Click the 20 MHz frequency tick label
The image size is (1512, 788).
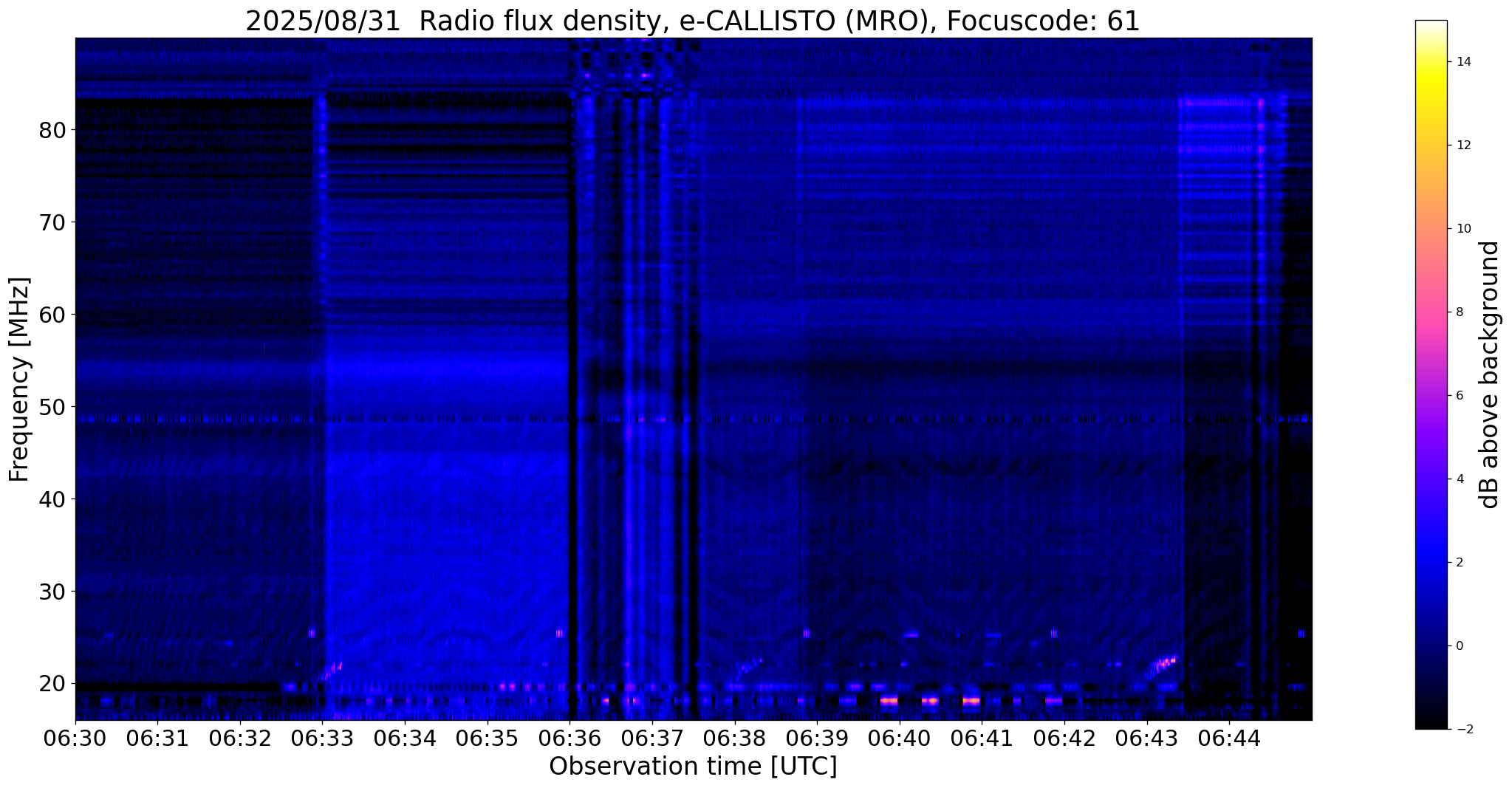(x=52, y=684)
